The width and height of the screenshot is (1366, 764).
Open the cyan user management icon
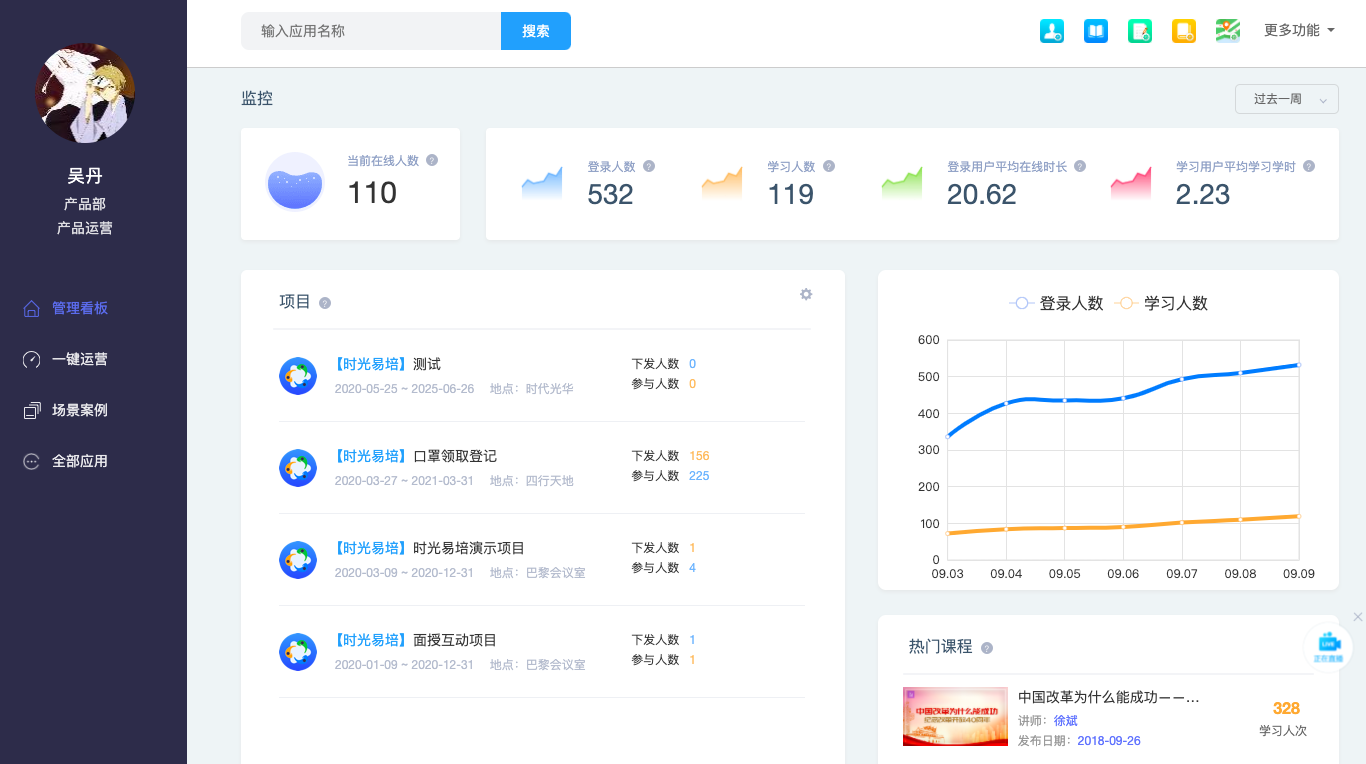coord(1052,31)
